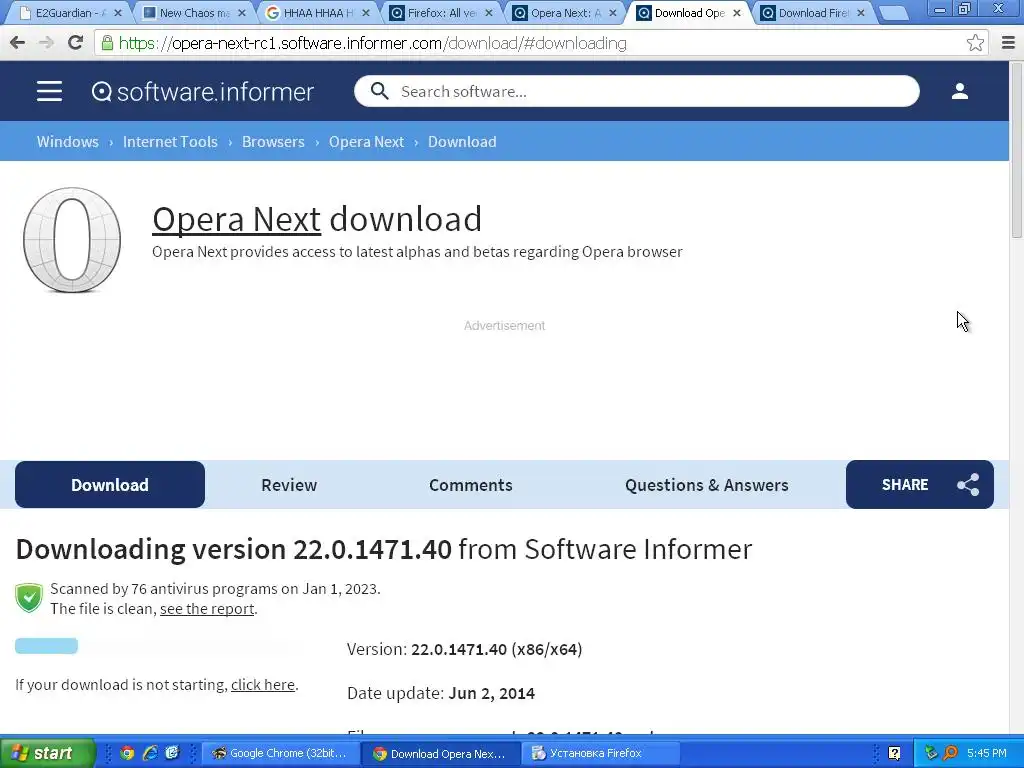This screenshot has height=768, width=1024.
Task: Reload the page with the refresh icon
Action: 75,43
